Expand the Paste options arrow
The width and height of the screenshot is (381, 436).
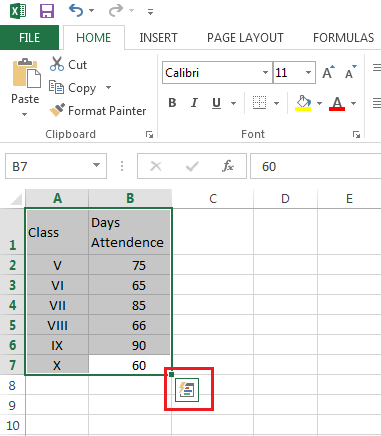pyautogui.click(x=24, y=114)
